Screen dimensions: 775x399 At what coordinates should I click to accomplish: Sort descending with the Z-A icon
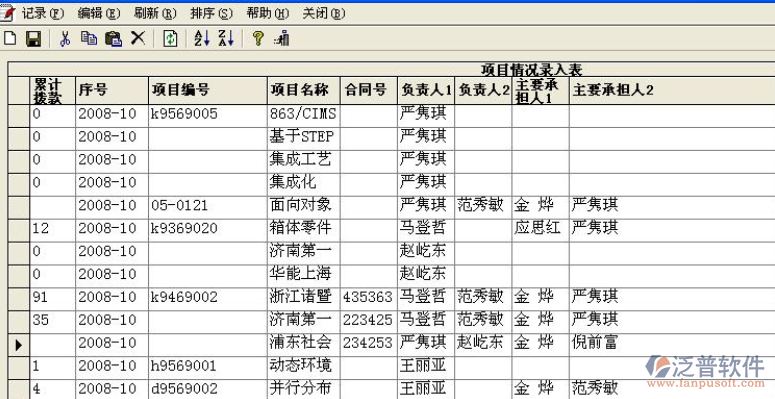(226, 39)
